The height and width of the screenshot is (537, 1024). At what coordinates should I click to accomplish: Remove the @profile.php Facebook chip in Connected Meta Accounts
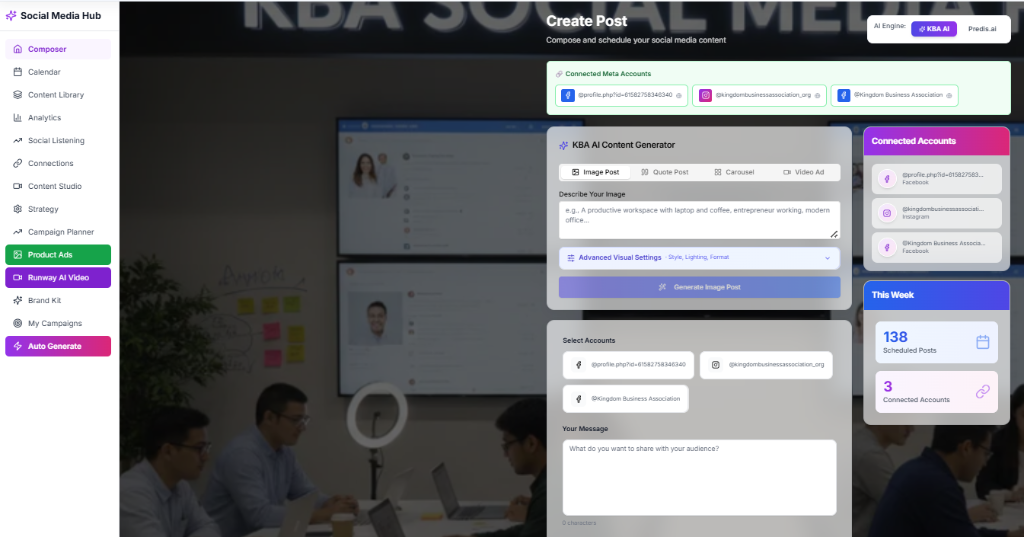pyautogui.click(x=679, y=96)
